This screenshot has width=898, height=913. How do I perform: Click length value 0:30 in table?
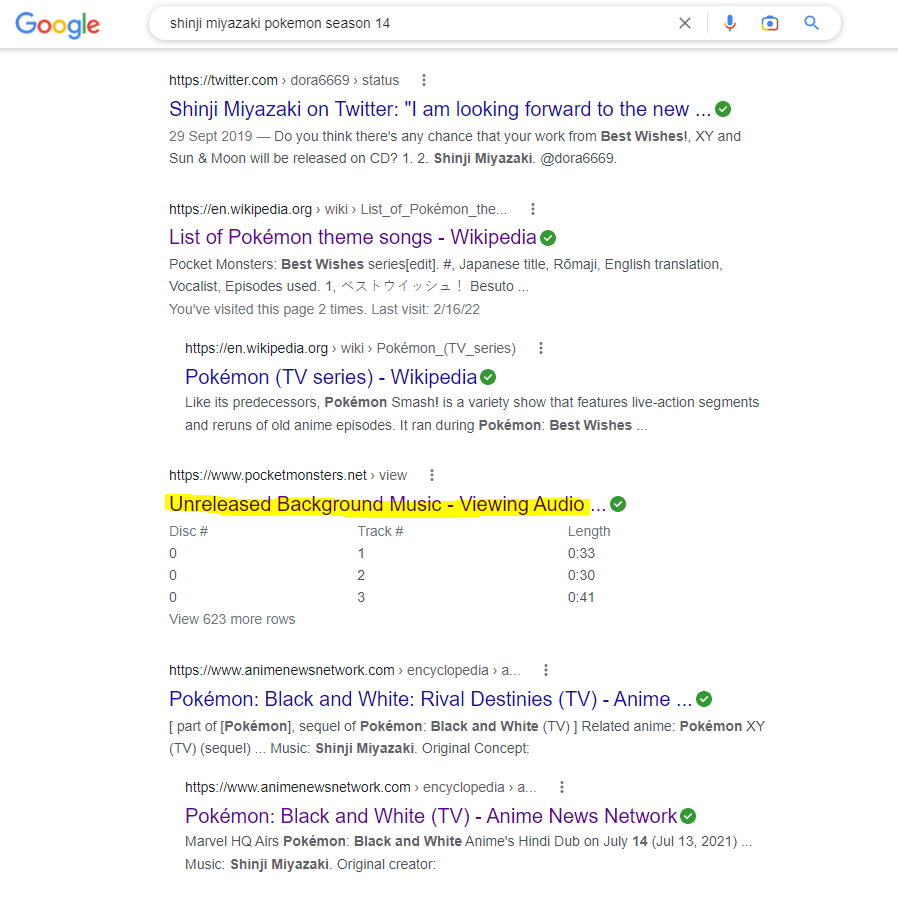click(x=581, y=575)
